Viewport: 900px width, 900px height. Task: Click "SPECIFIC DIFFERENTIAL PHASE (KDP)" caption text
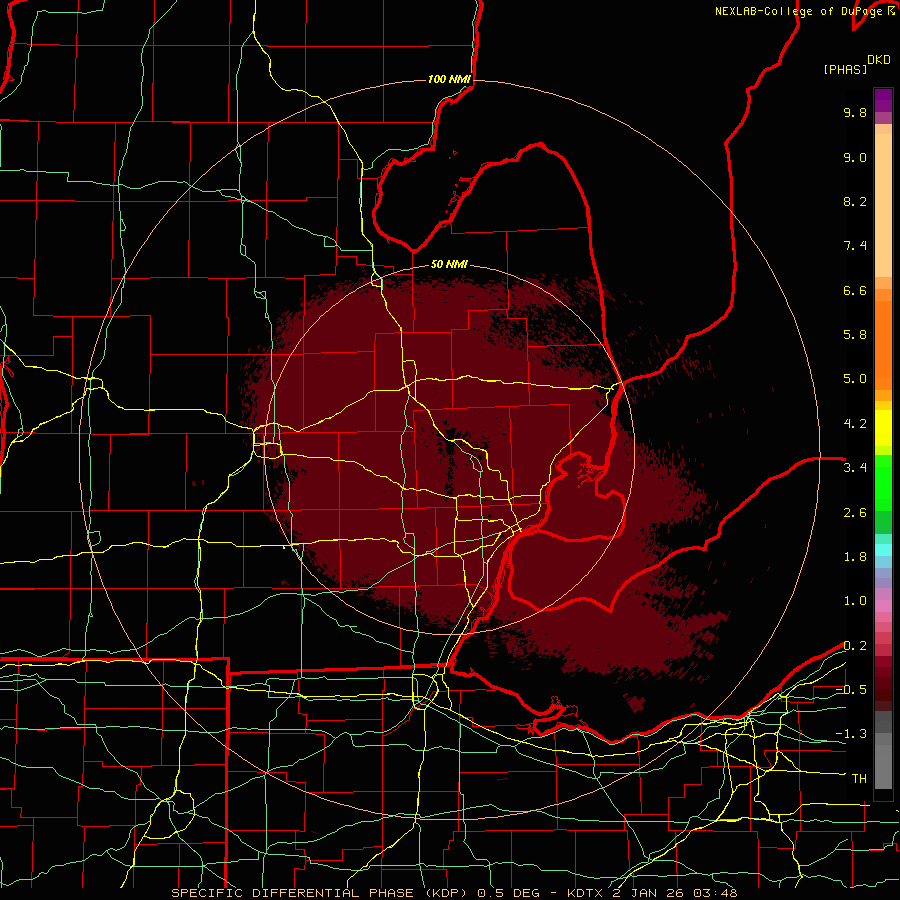(x=318, y=893)
